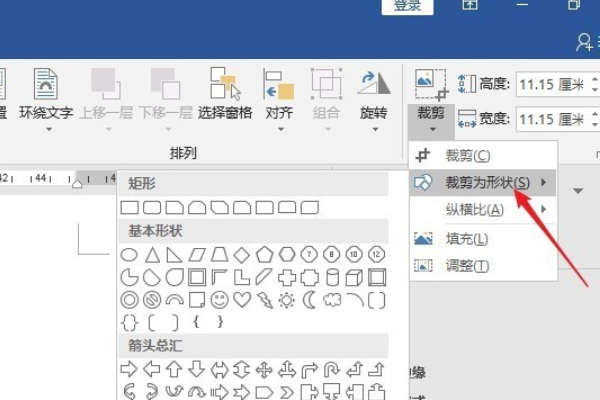Select the cube shape
Screen dimensions: 600x400
pyautogui.click(x=354, y=278)
